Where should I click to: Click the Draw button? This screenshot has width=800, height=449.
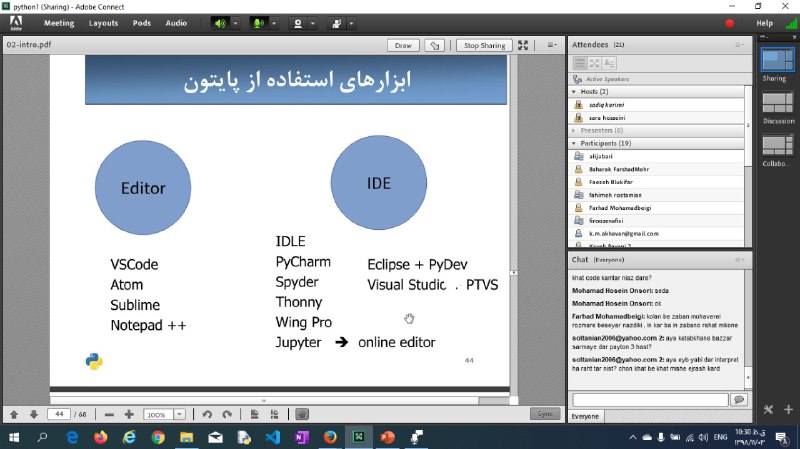[403, 45]
